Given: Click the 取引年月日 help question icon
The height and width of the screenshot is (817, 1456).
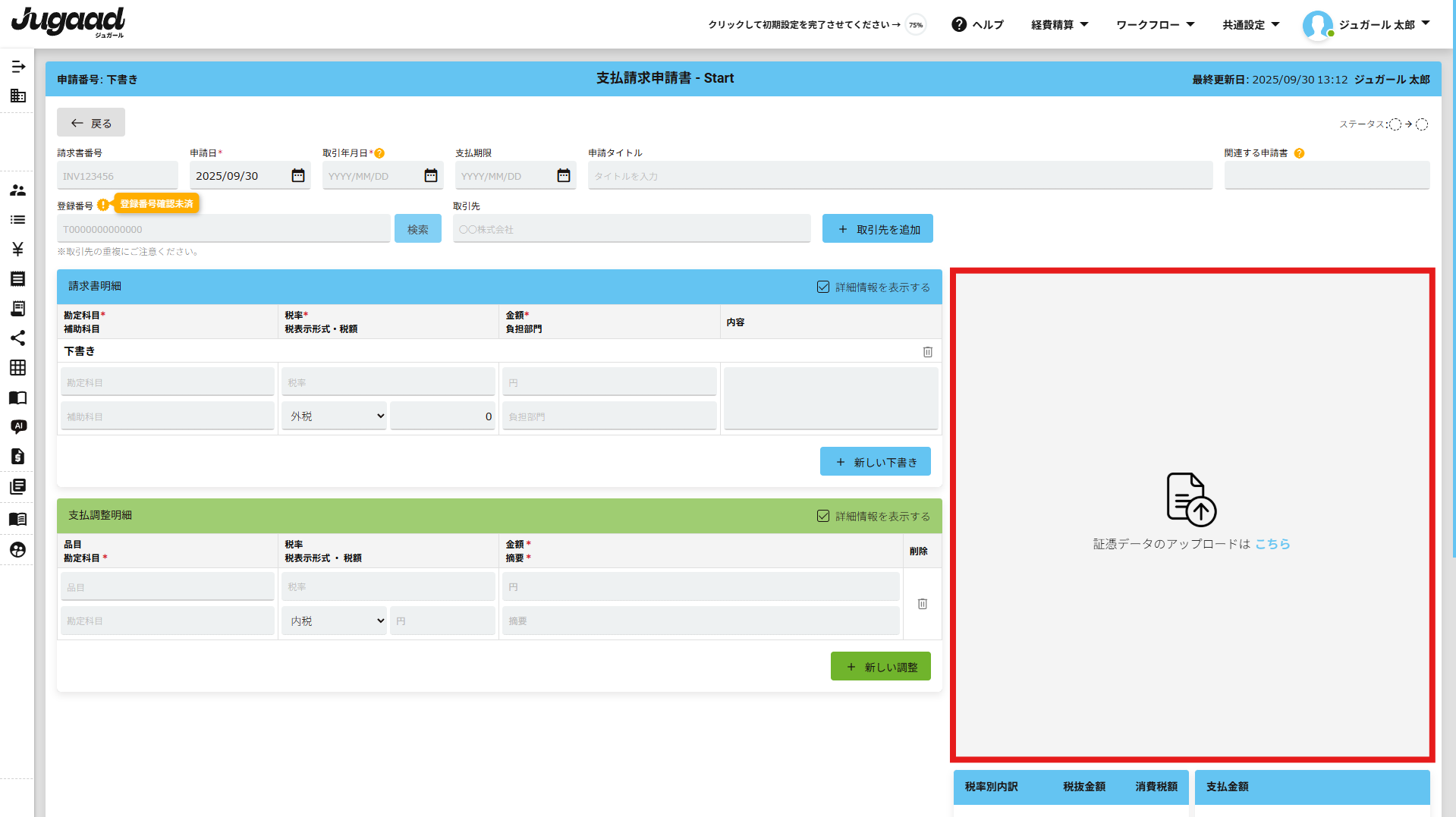Looking at the screenshot, I should click(x=380, y=153).
